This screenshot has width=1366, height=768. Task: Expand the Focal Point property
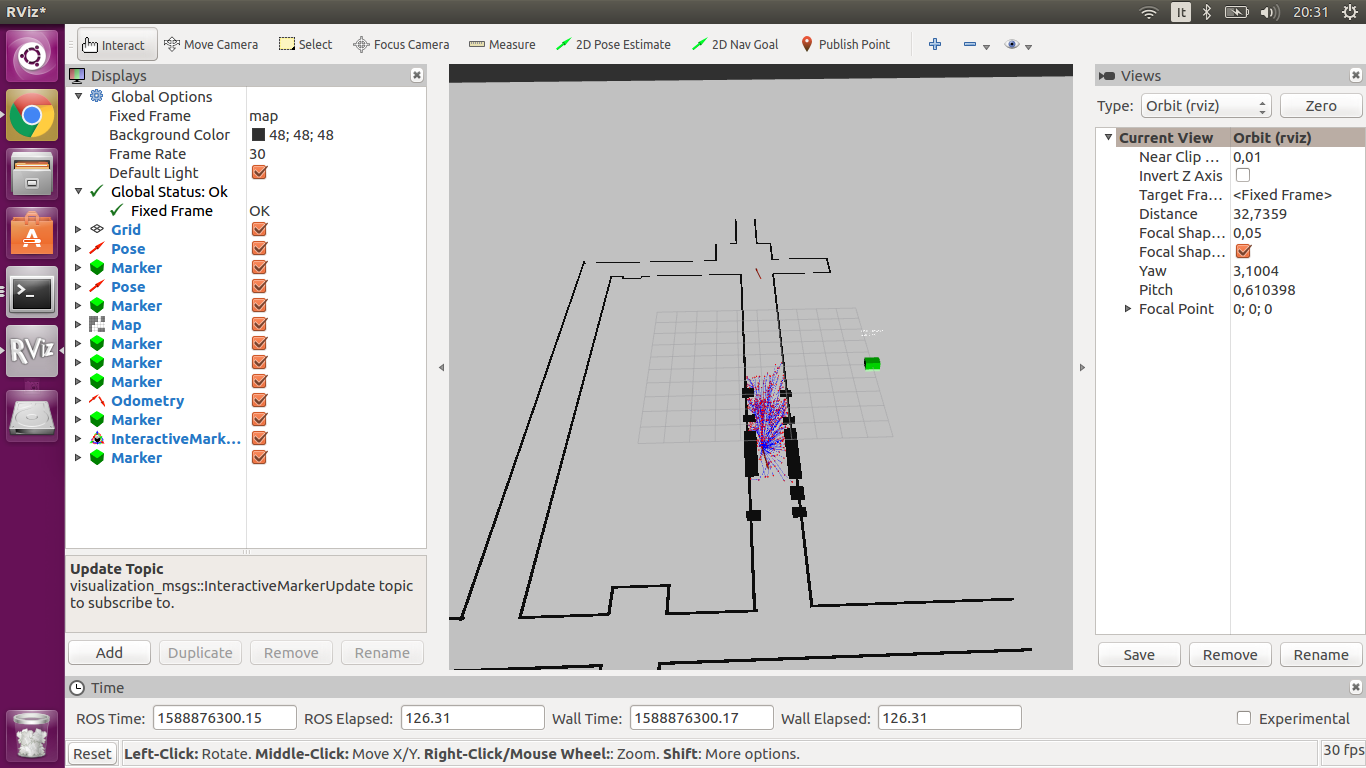[1129, 308]
